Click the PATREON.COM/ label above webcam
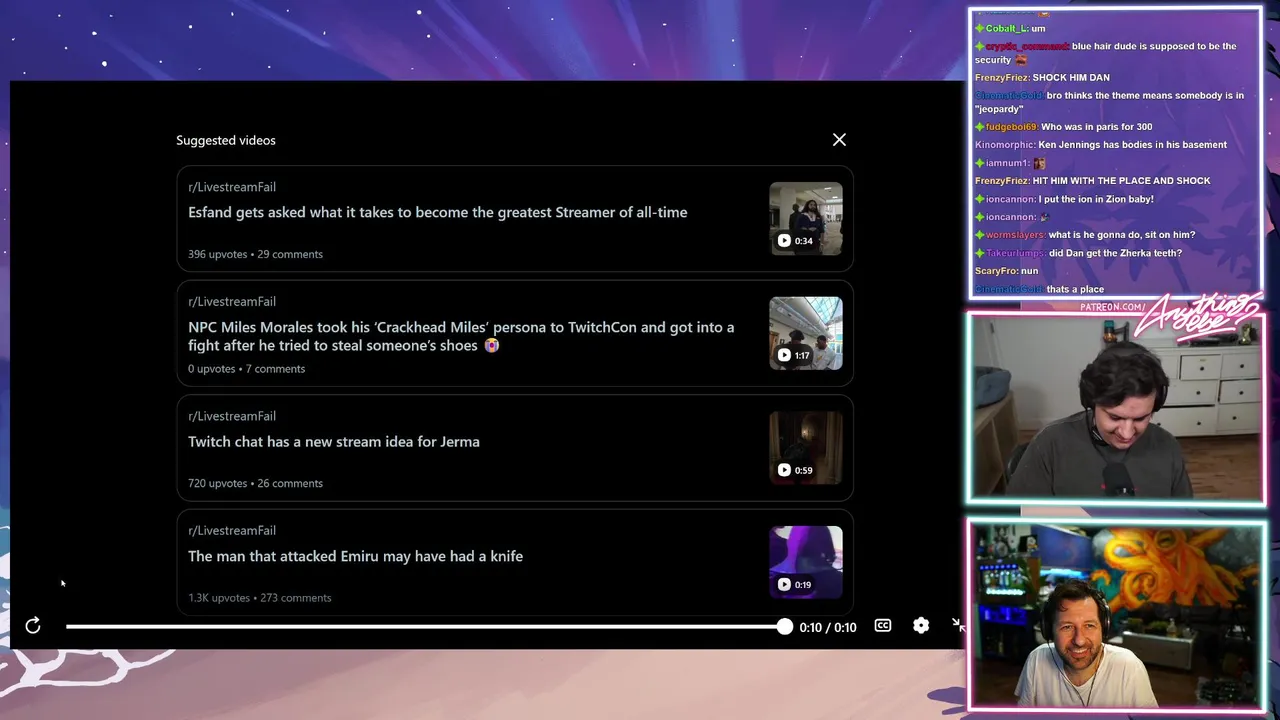The height and width of the screenshot is (720, 1280). [x=1112, y=307]
